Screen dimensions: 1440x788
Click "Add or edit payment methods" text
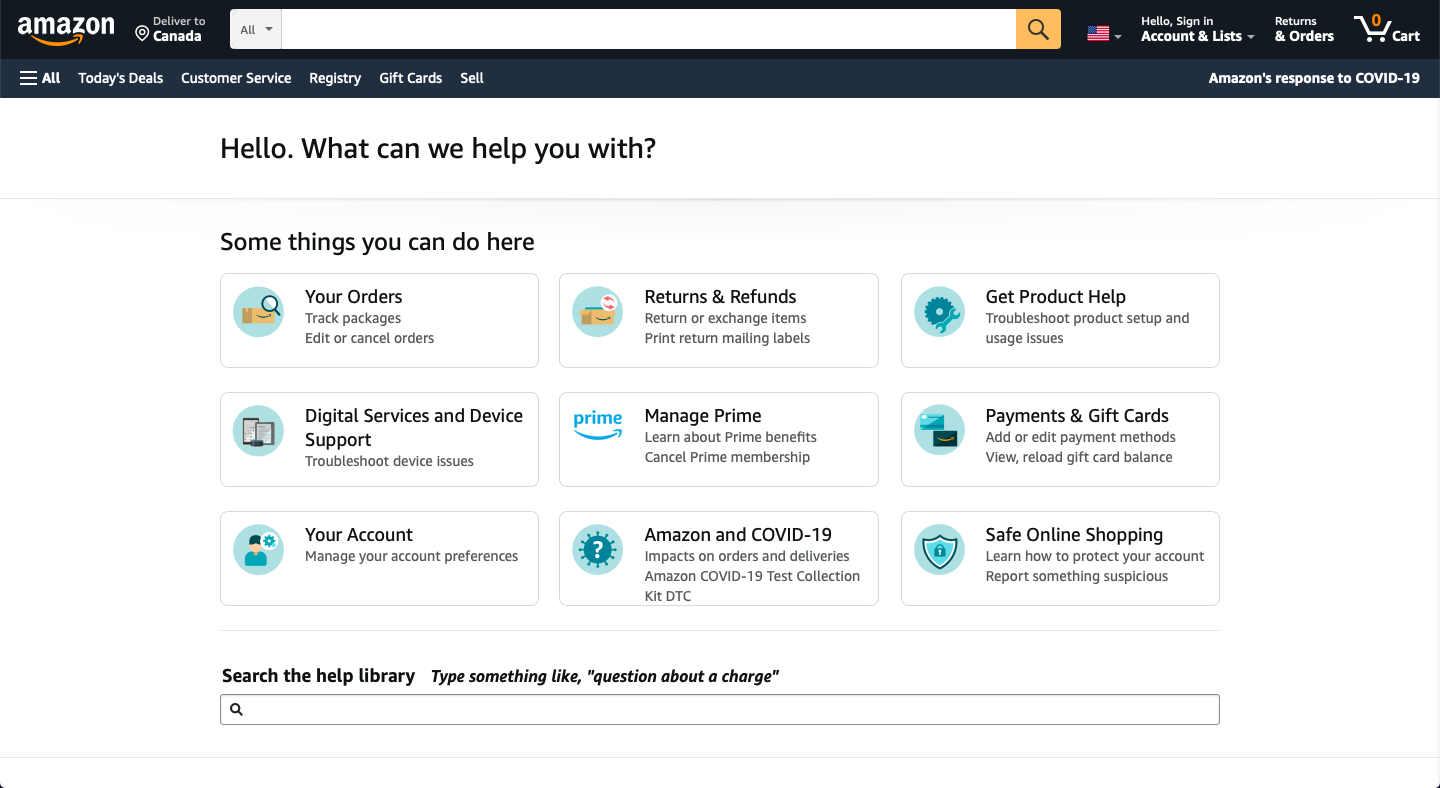pyautogui.click(x=1081, y=437)
